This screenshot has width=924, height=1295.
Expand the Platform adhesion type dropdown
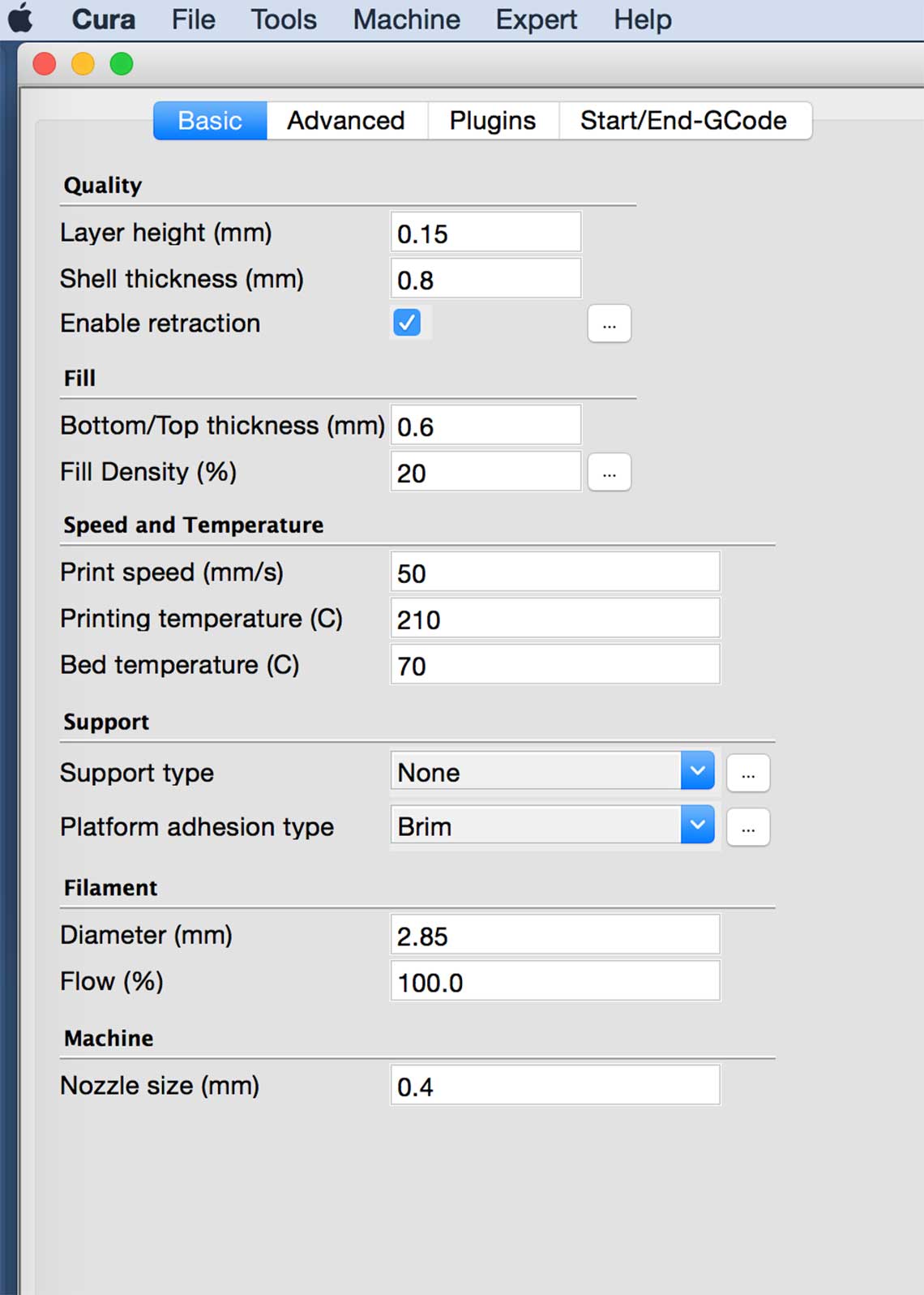(x=553, y=825)
